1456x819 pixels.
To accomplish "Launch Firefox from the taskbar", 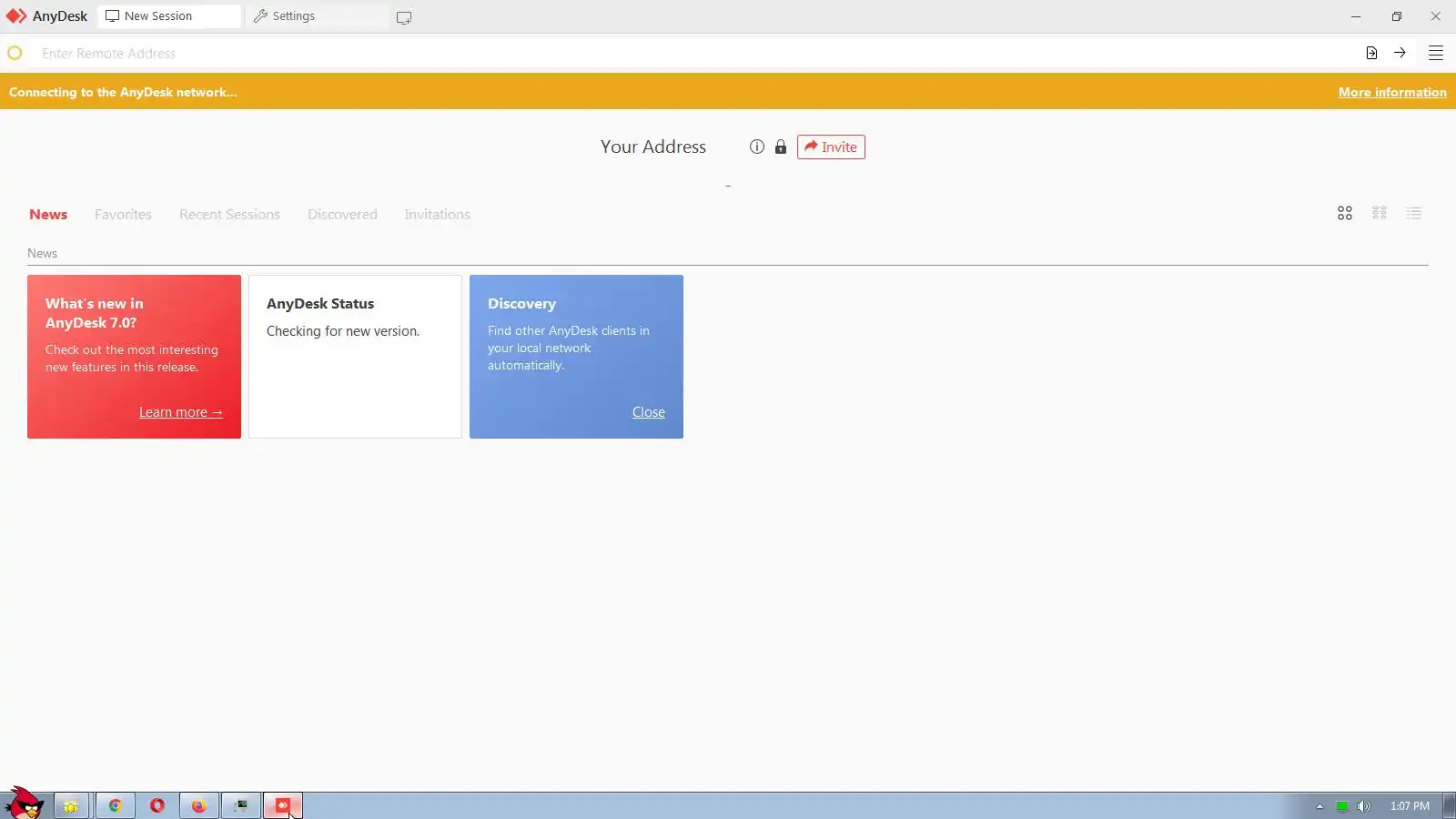I will click(x=198, y=805).
